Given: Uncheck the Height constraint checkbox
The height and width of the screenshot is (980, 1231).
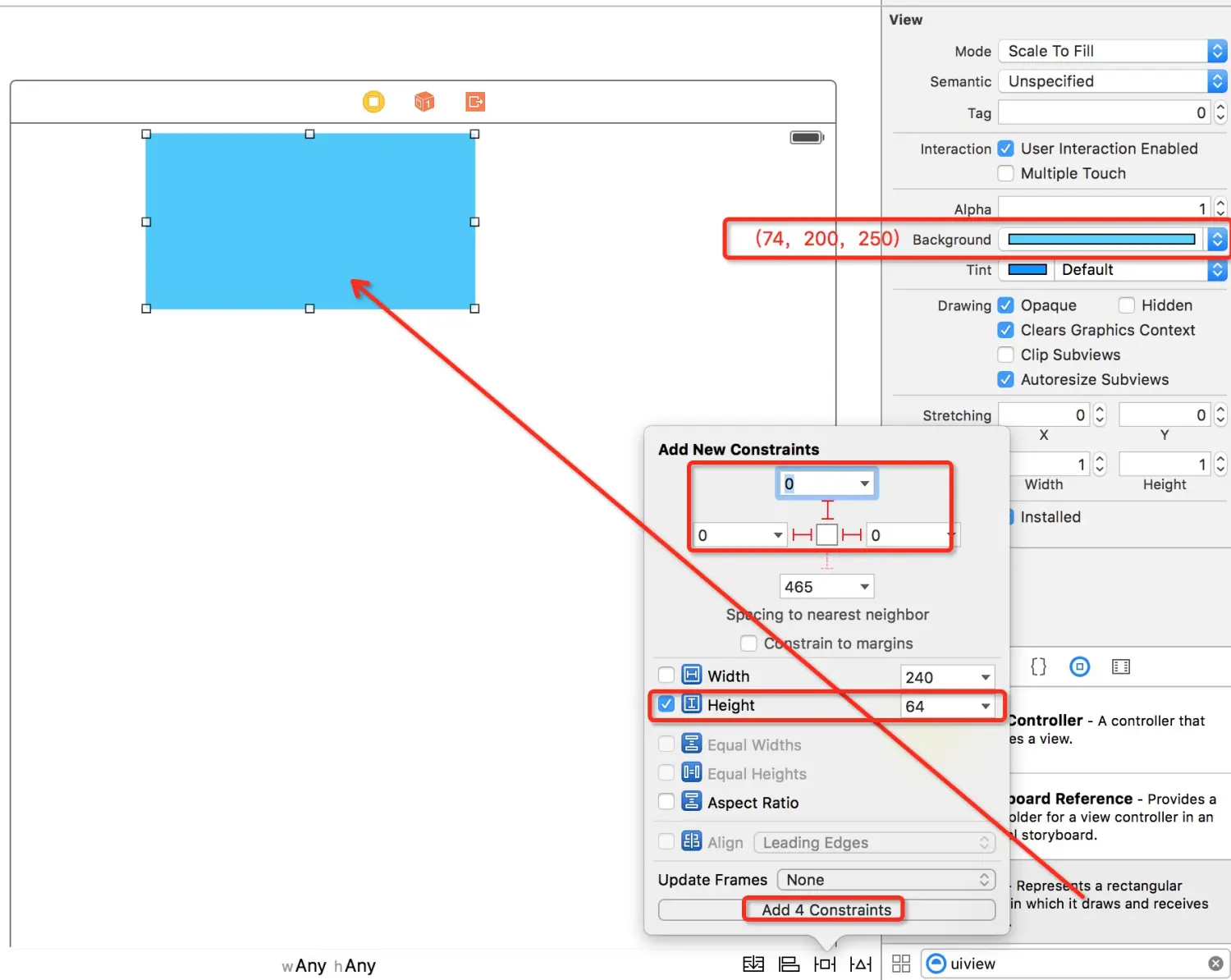Looking at the screenshot, I should (x=666, y=704).
